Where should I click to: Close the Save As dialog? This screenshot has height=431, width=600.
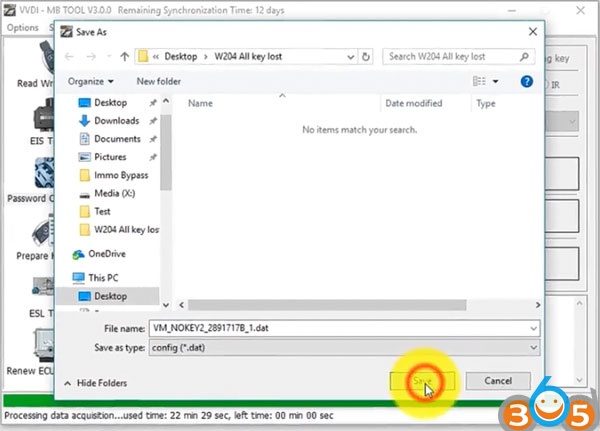pos(532,32)
